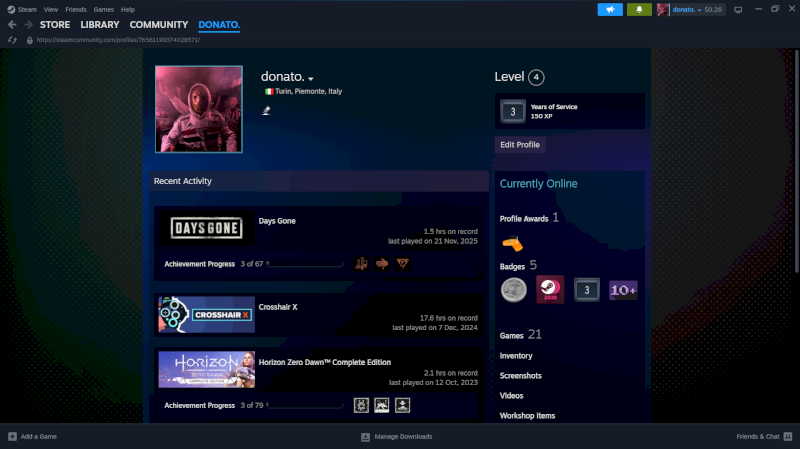This screenshot has height=449, width=800.
Task: Open the Workshop Items link
Action: (x=527, y=415)
